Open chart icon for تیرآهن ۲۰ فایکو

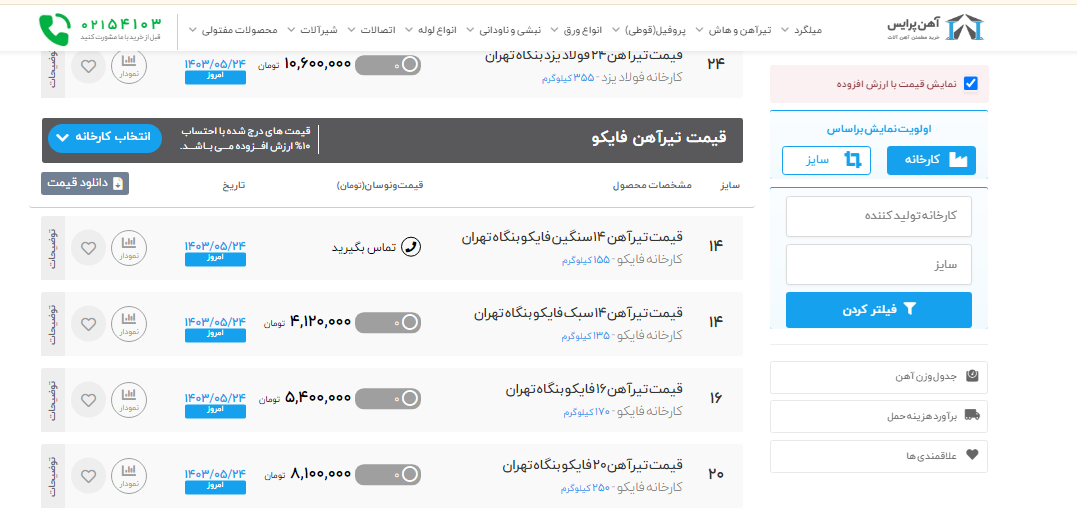click(x=129, y=475)
